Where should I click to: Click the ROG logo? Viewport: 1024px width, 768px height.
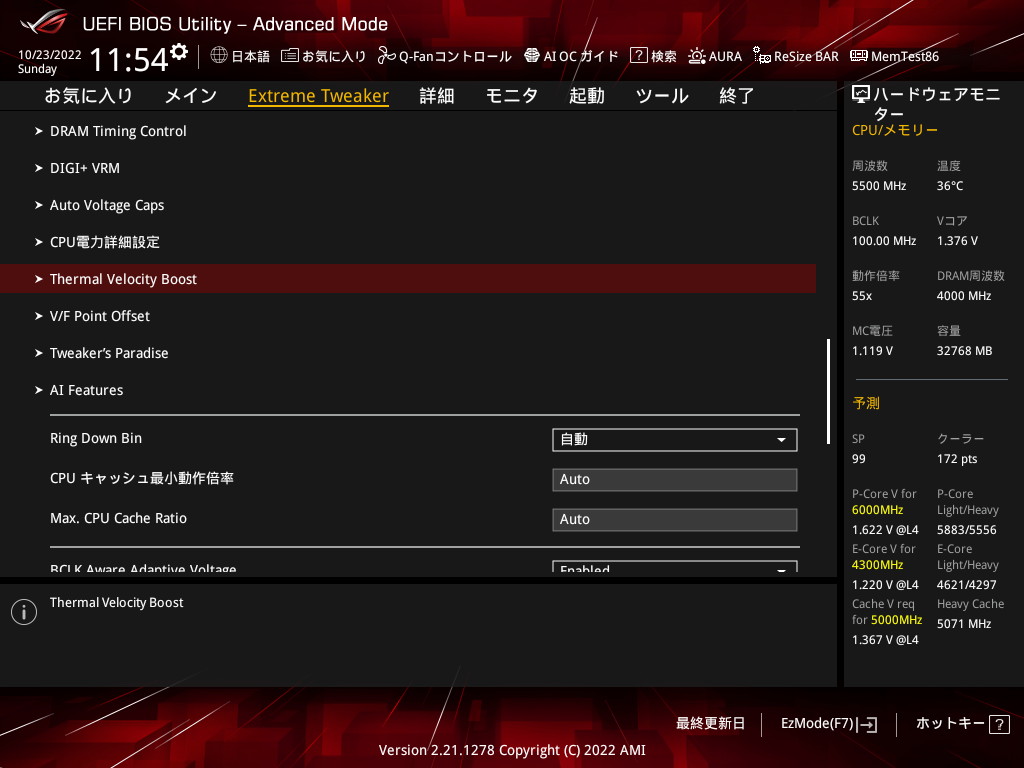click(x=44, y=23)
